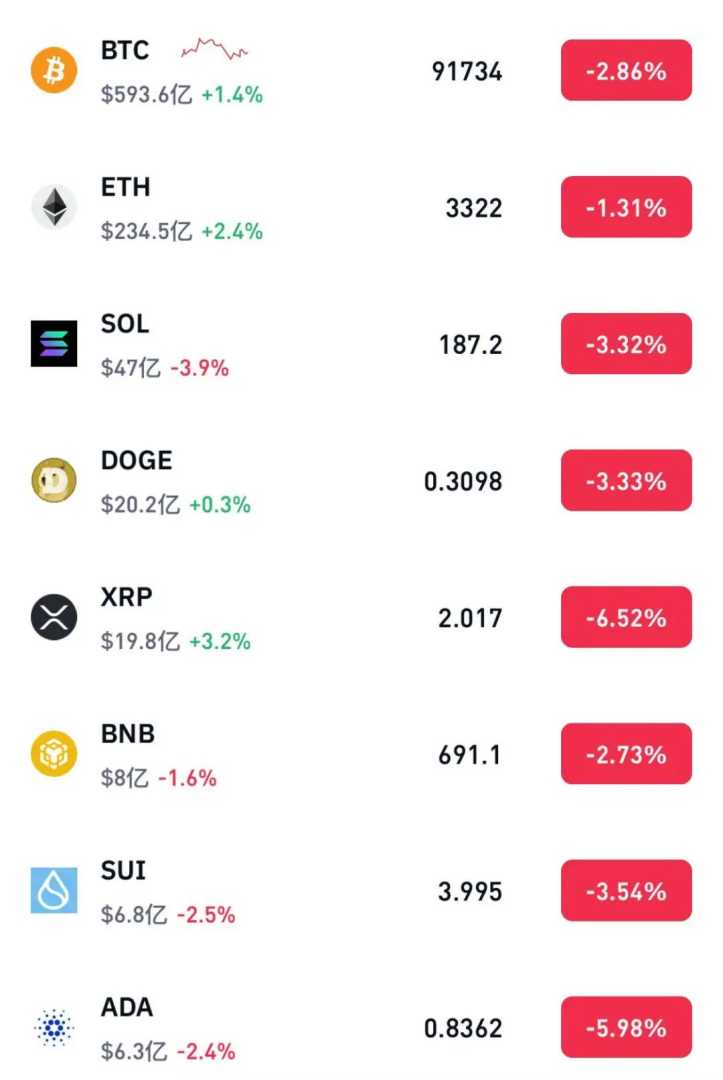This screenshot has height=1080, width=723.
Task: Tap the BTC -2.86% change badge
Action: coord(626,71)
